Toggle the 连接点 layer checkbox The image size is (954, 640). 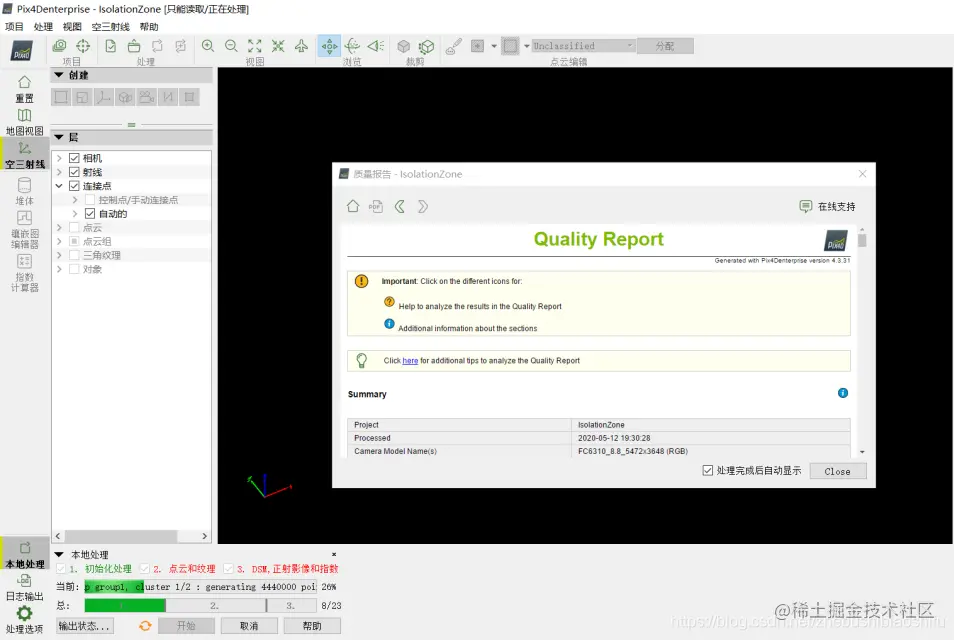point(74,186)
